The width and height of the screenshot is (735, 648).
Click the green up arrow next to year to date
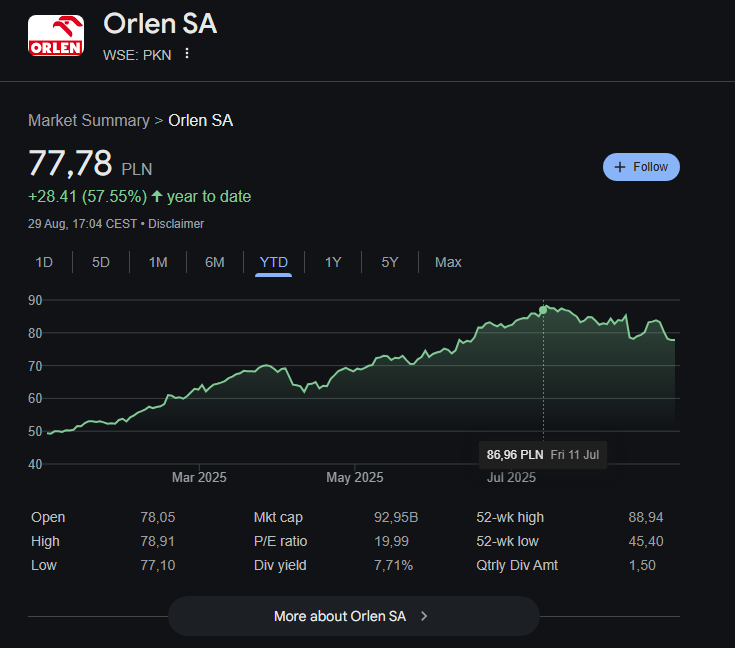pyautogui.click(x=157, y=196)
